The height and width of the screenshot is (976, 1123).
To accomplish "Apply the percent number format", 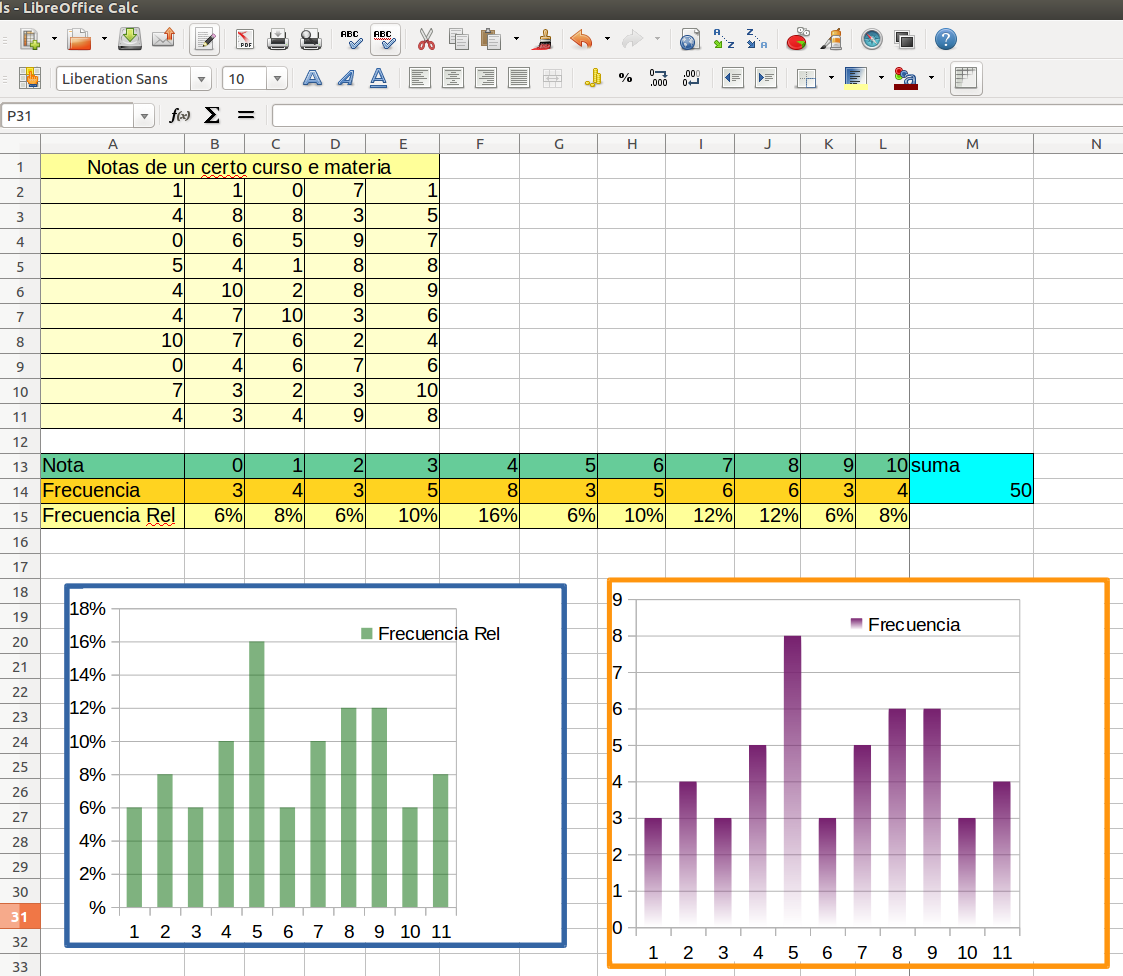I will pos(625,78).
